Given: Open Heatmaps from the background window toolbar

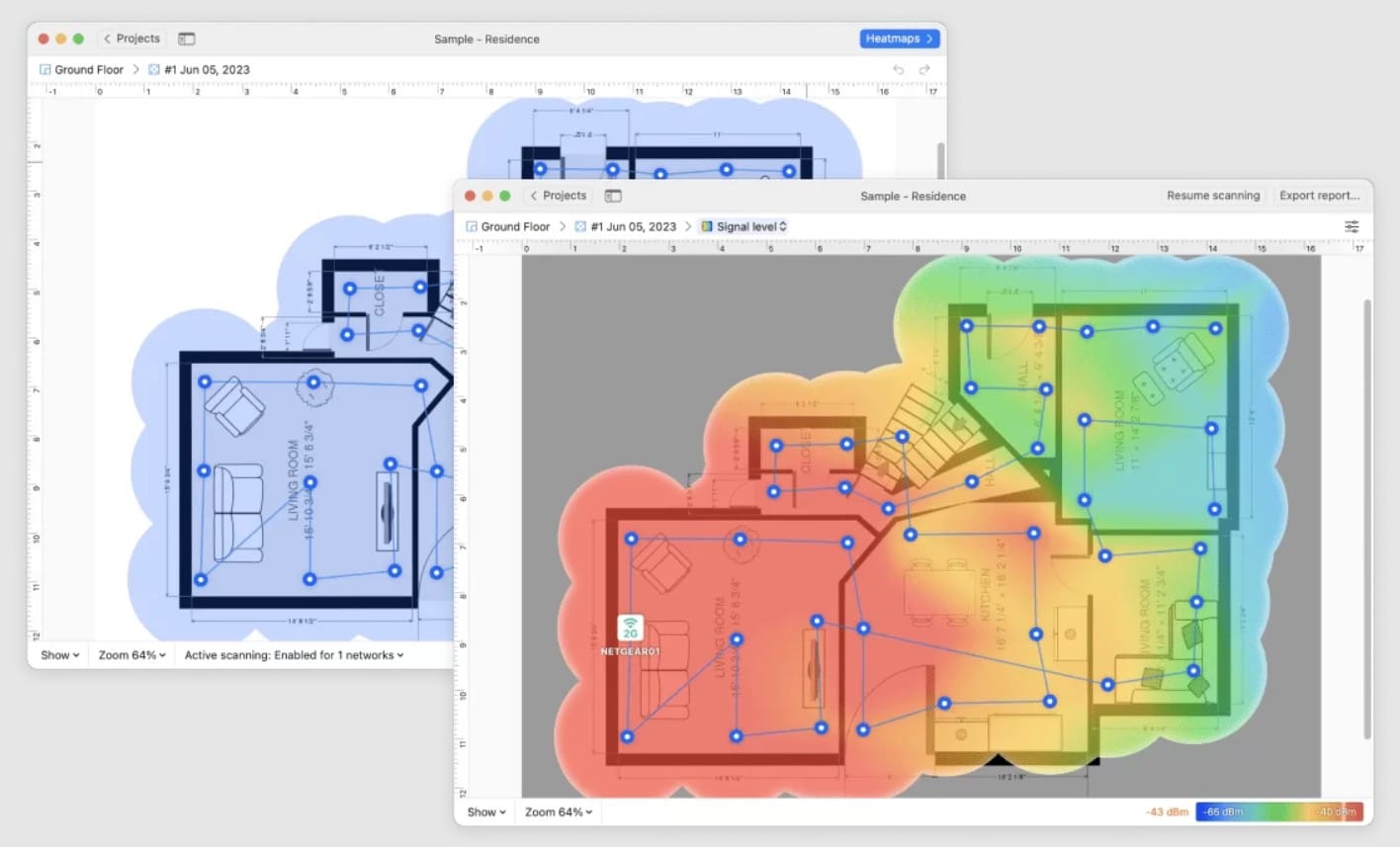Looking at the screenshot, I should click(x=898, y=39).
